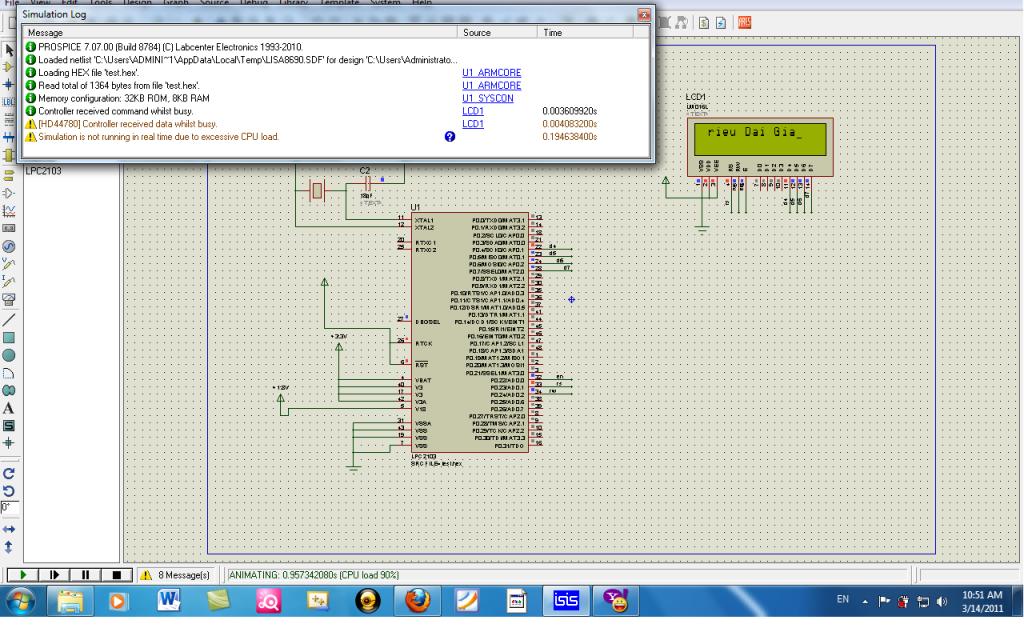
Task: Click the Electrical Rule Check icon
Action: pyautogui.click(x=720, y=22)
